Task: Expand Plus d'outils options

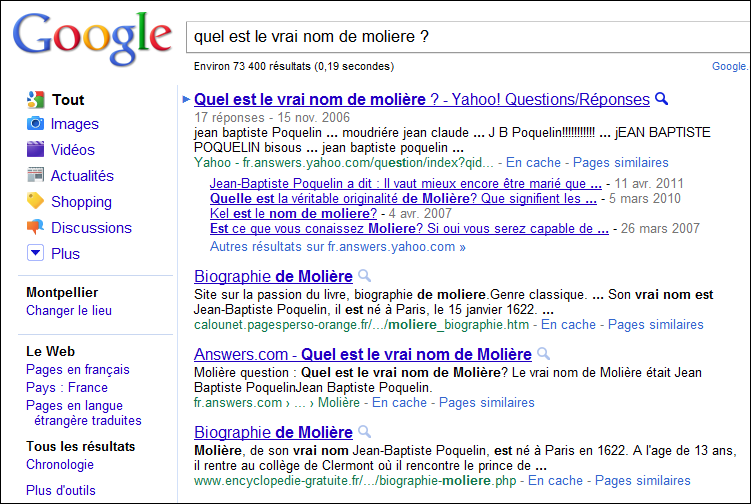Action: (61, 490)
